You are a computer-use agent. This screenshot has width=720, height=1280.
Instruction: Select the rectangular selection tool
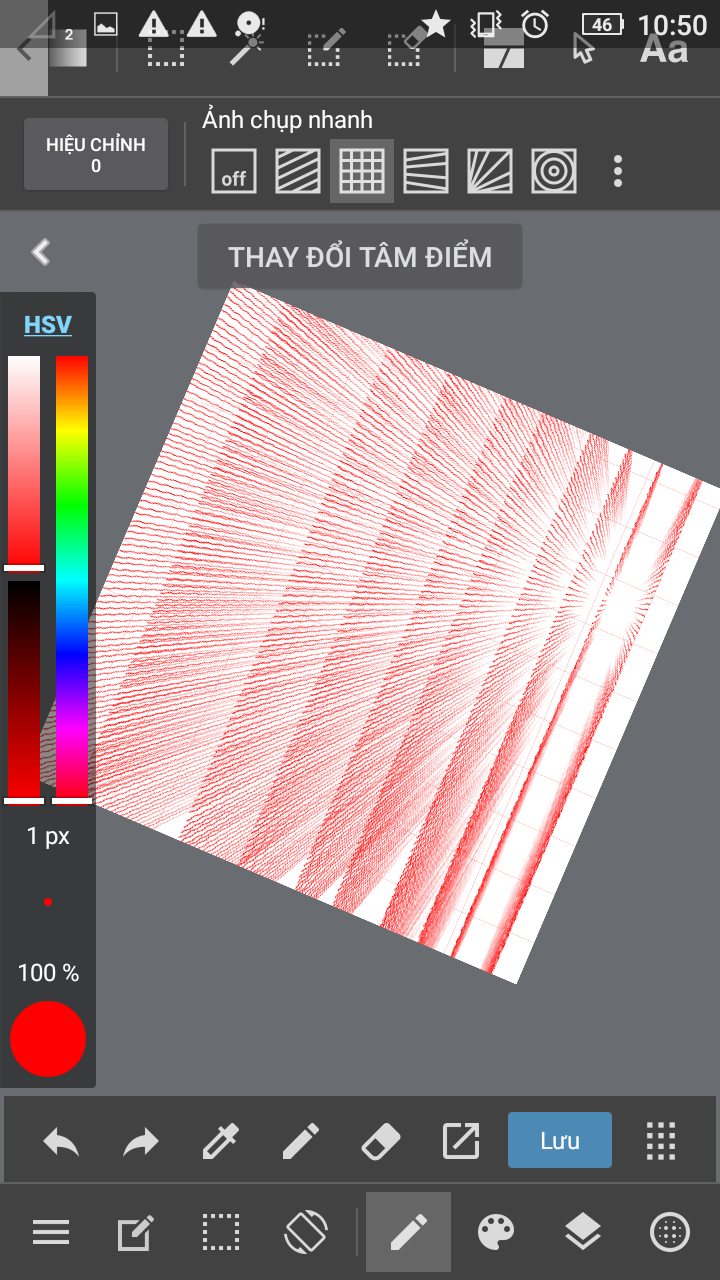pyautogui.click(x=164, y=48)
